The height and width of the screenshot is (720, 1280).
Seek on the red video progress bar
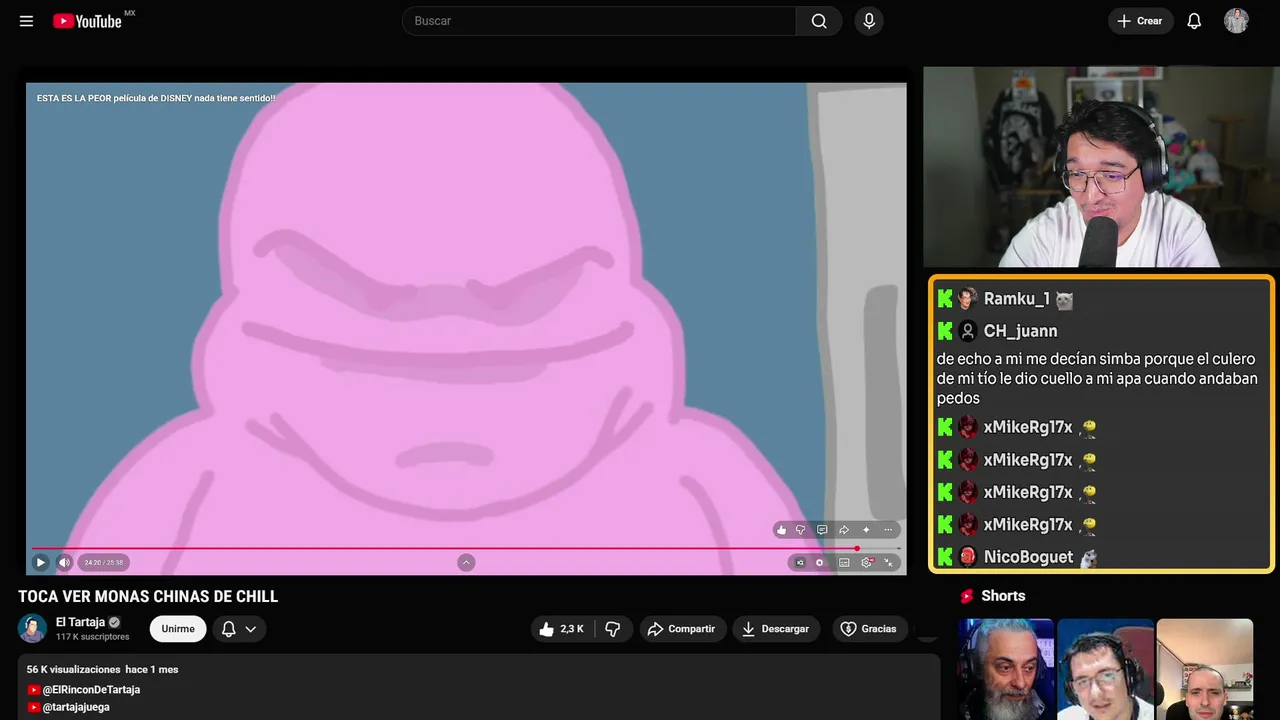click(x=466, y=548)
